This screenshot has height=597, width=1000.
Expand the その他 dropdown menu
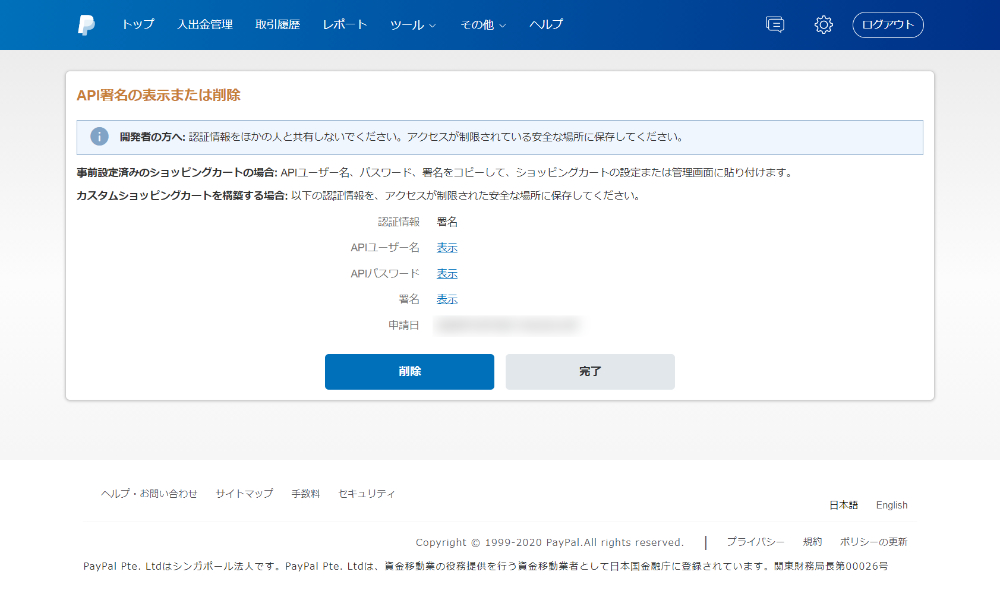tap(483, 25)
